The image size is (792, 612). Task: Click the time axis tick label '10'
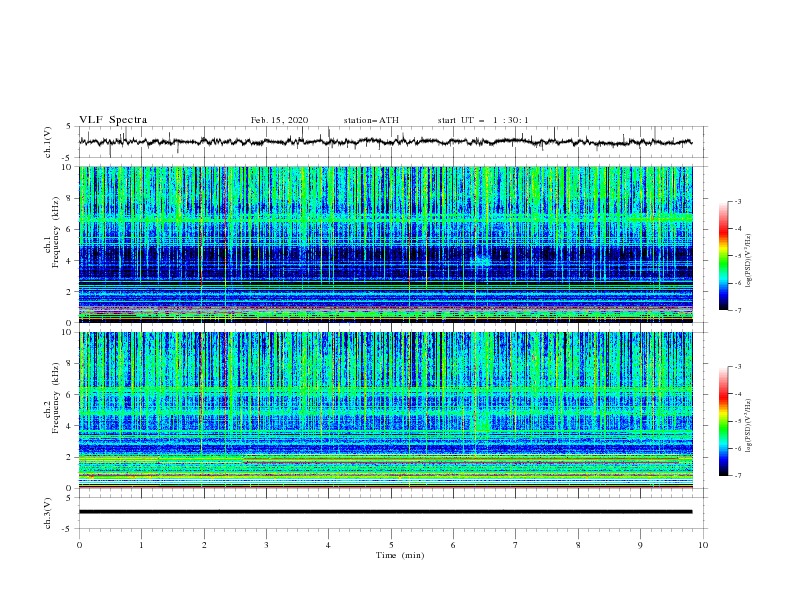click(x=703, y=545)
